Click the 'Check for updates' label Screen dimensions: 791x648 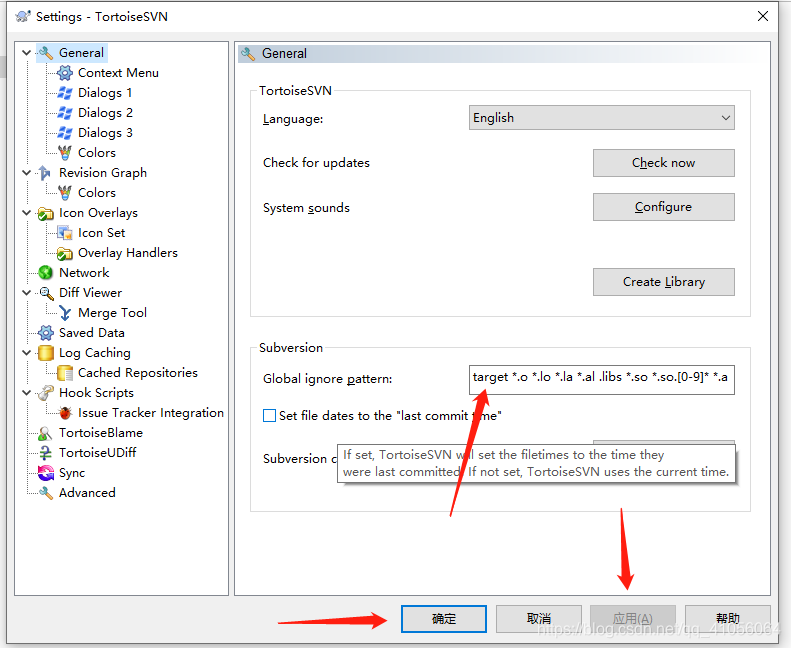click(x=316, y=163)
